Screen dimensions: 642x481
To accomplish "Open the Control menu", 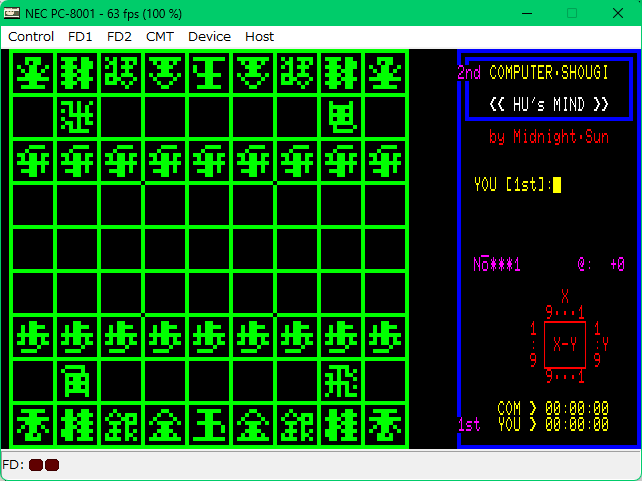I will 31,37.
